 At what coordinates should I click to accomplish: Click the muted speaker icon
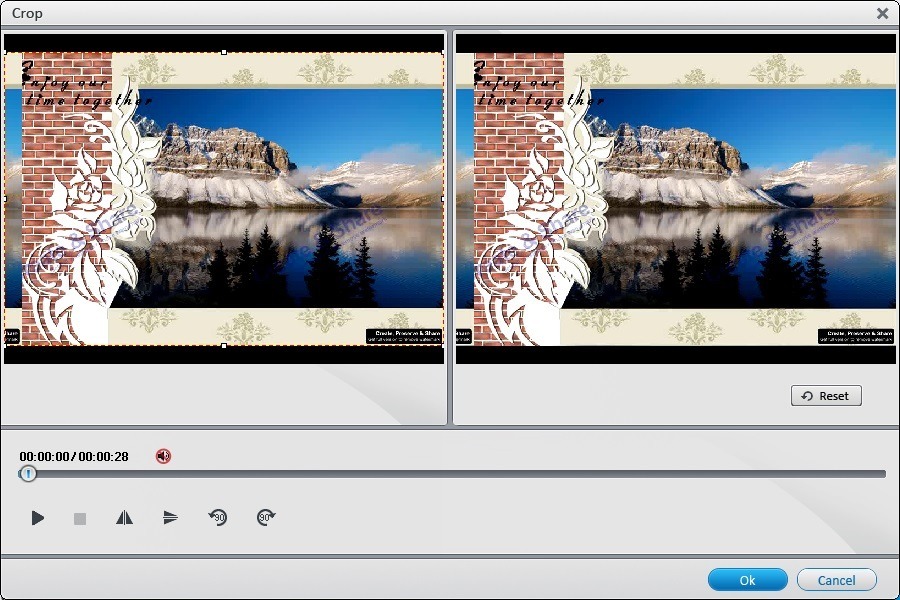(162, 455)
